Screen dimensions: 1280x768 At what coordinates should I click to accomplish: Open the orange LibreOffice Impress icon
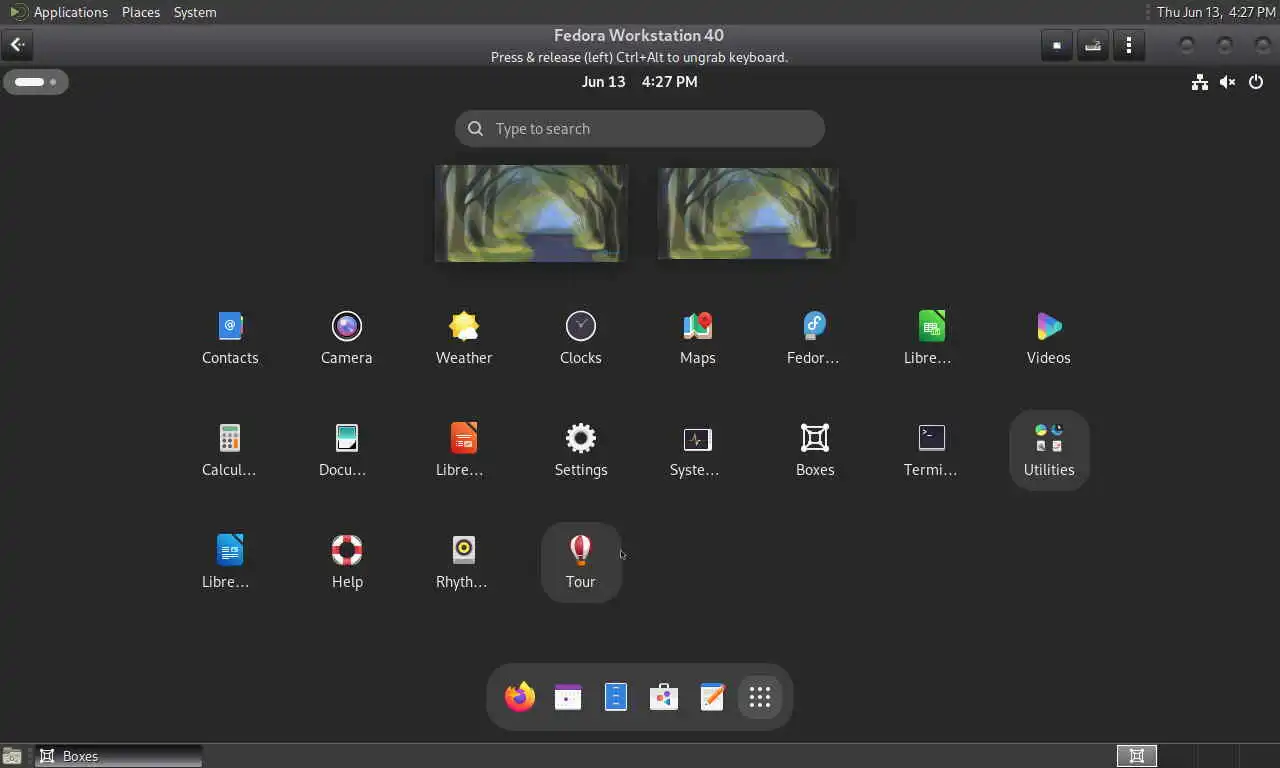point(464,449)
